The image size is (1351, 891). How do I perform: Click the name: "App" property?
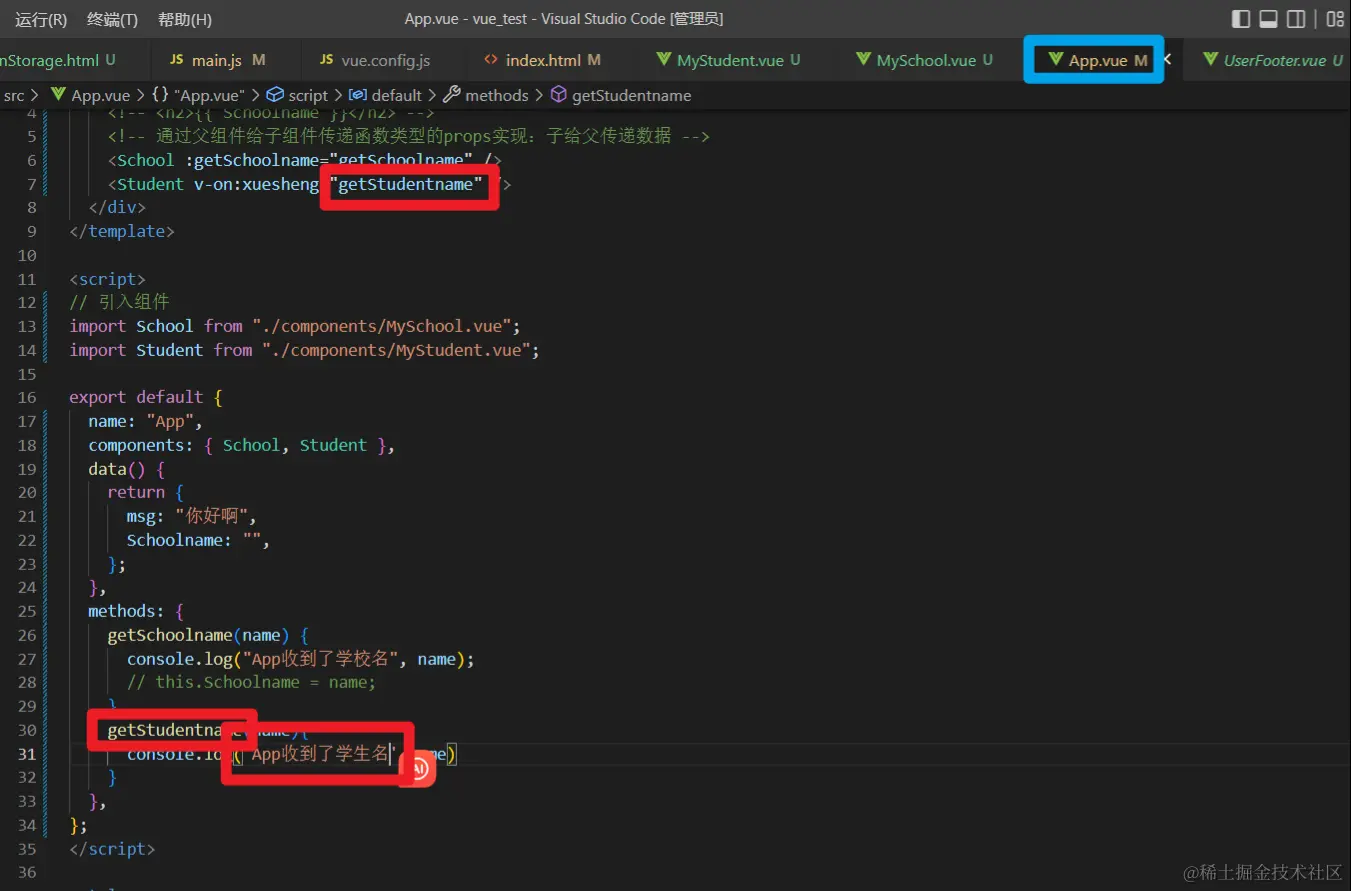[145, 421]
